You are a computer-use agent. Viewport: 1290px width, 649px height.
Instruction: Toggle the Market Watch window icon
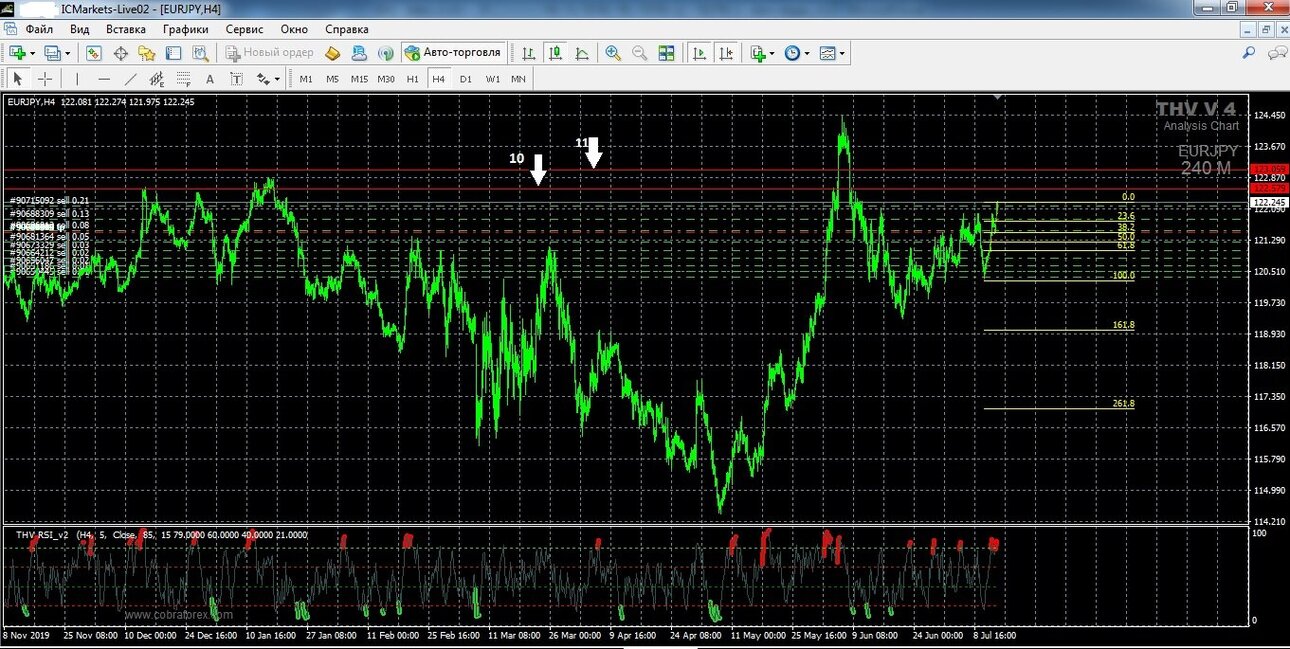pyautogui.click(x=94, y=53)
